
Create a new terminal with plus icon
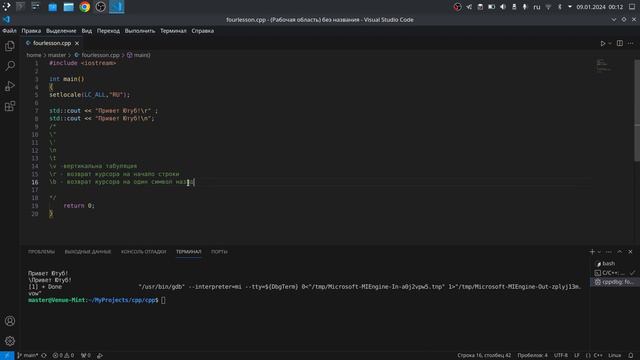pyautogui.click(x=592, y=252)
